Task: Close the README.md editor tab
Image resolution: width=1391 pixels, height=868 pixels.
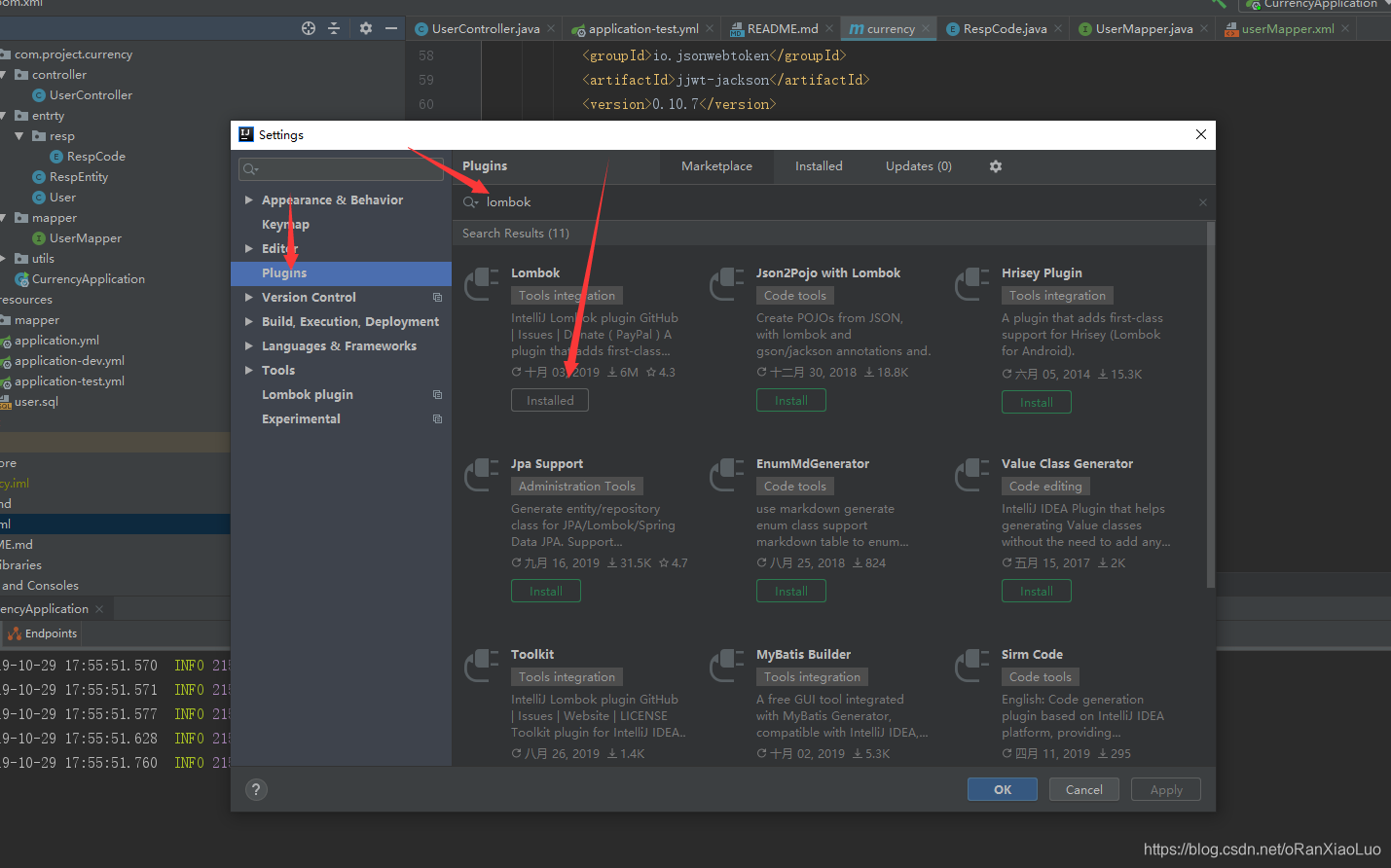Action: tap(829, 28)
